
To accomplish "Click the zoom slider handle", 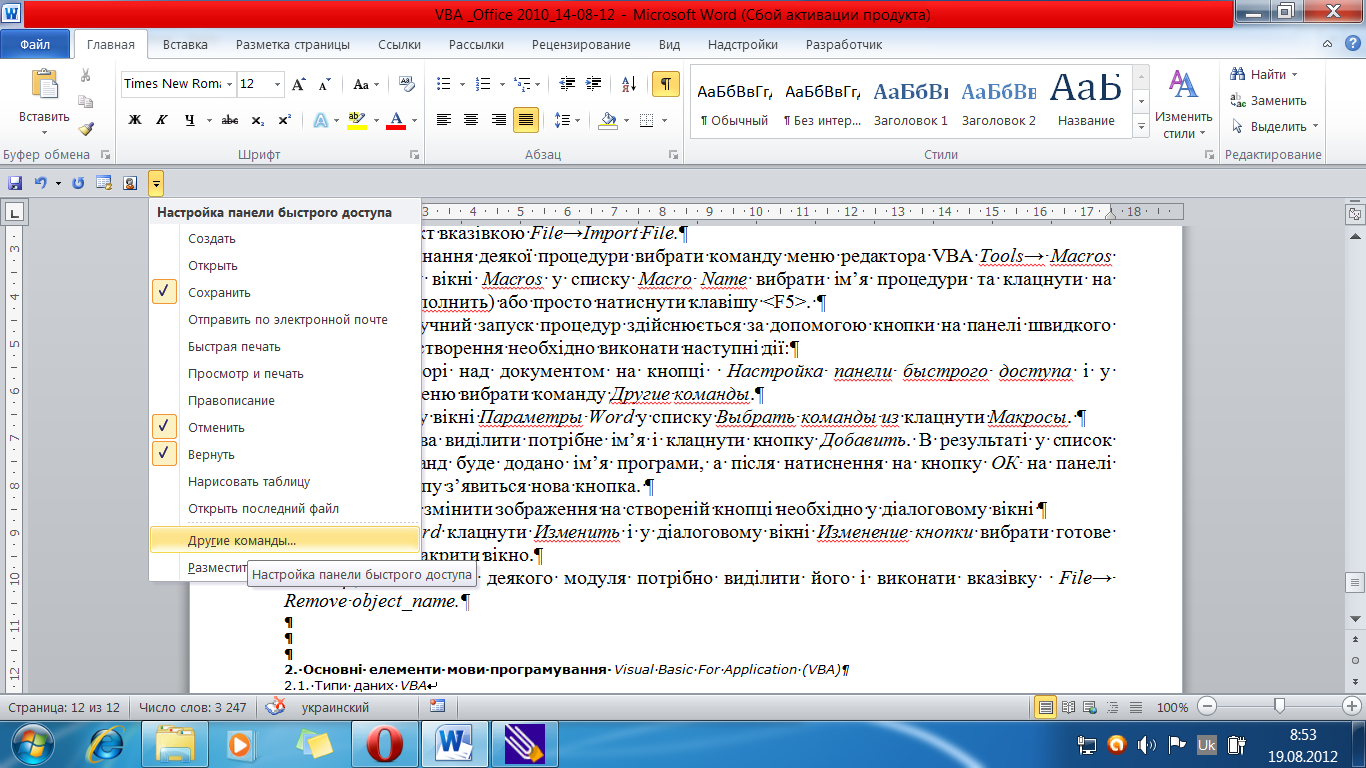I will [1279, 706].
